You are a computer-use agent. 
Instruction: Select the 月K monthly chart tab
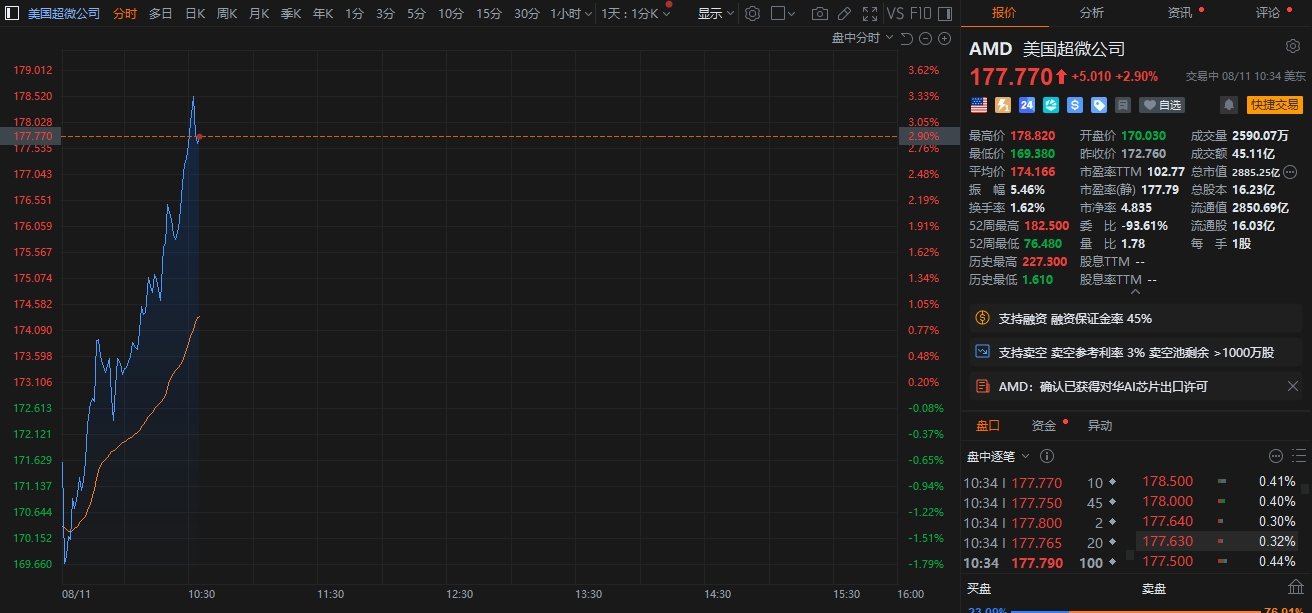coord(259,14)
